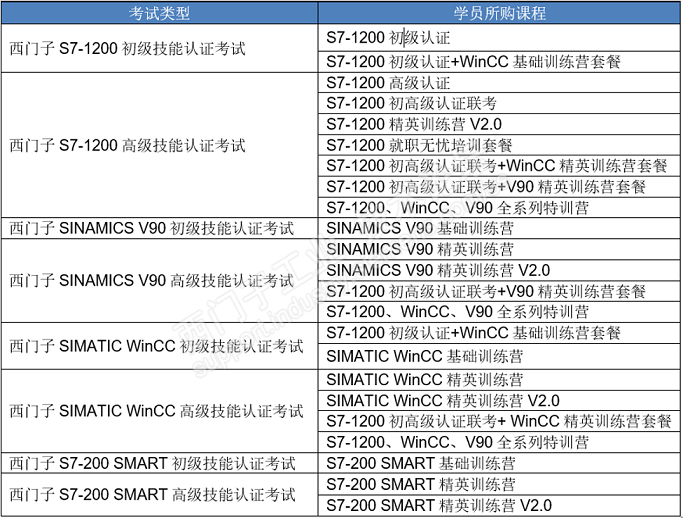Click 联考+V90 精英训练营套餐 in S7-1200 高级 row

click(x=499, y=187)
